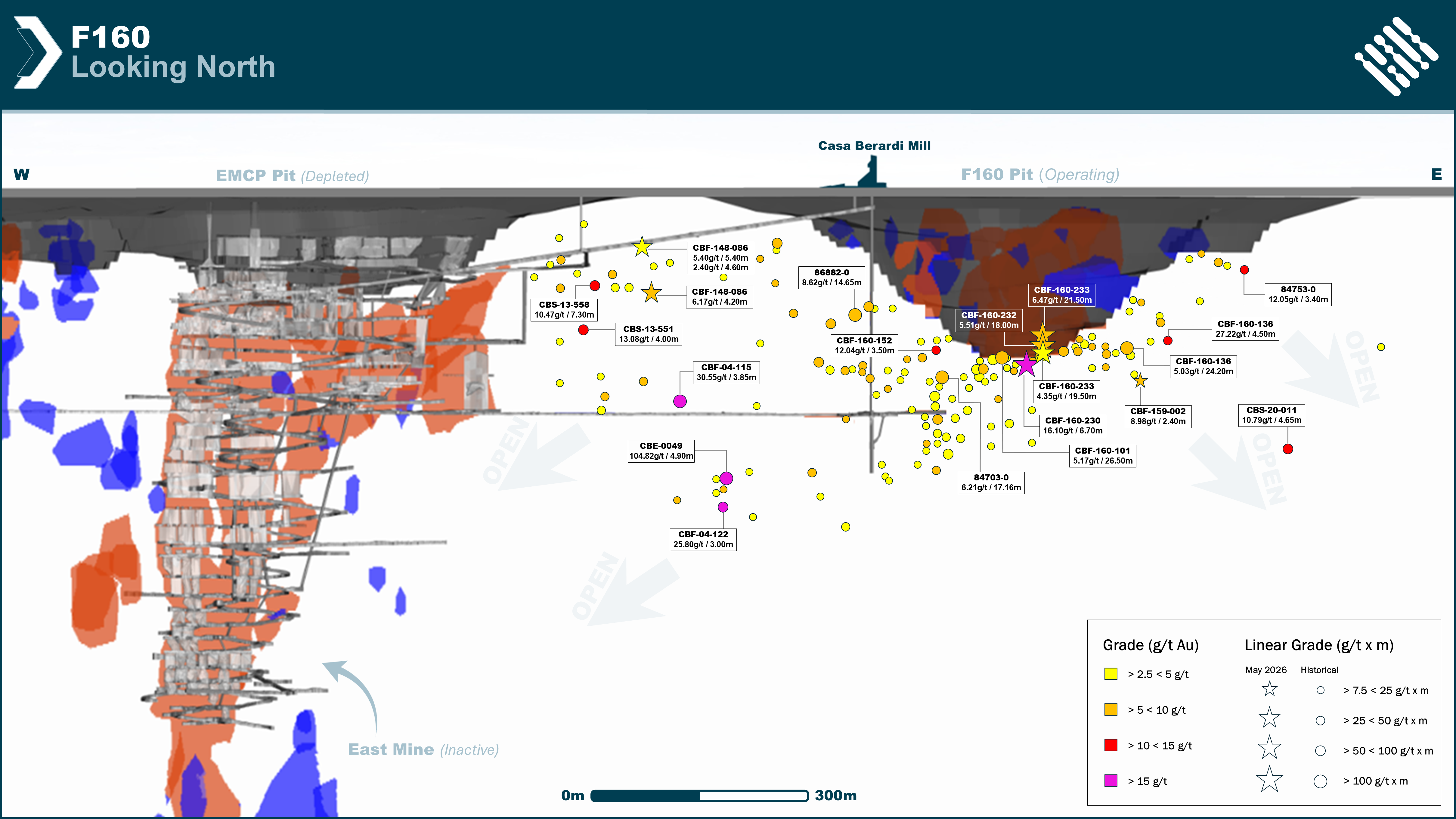Click the 0m to 300m scale bar
The image size is (1456, 819).
(699, 796)
